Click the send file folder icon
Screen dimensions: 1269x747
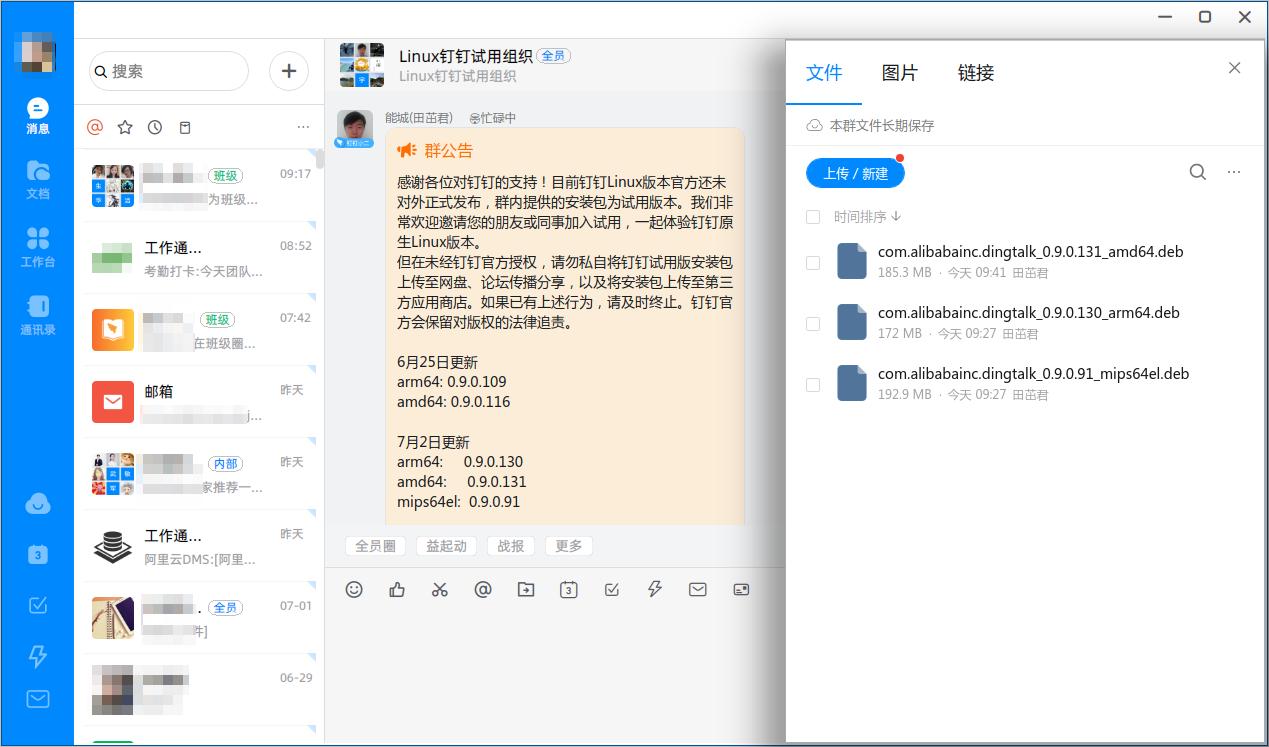point(526,590)
